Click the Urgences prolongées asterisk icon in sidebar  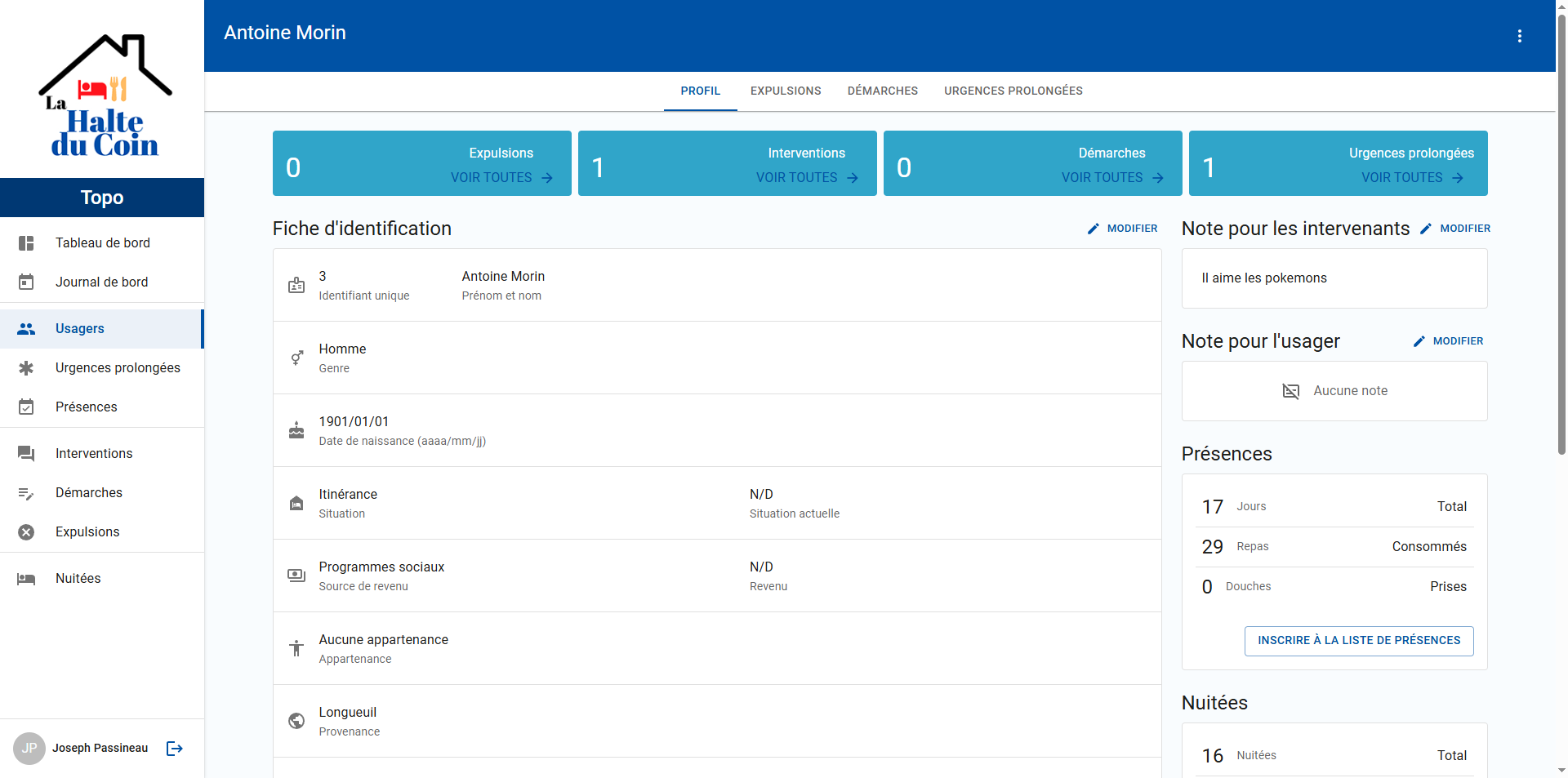coord(26,368)
